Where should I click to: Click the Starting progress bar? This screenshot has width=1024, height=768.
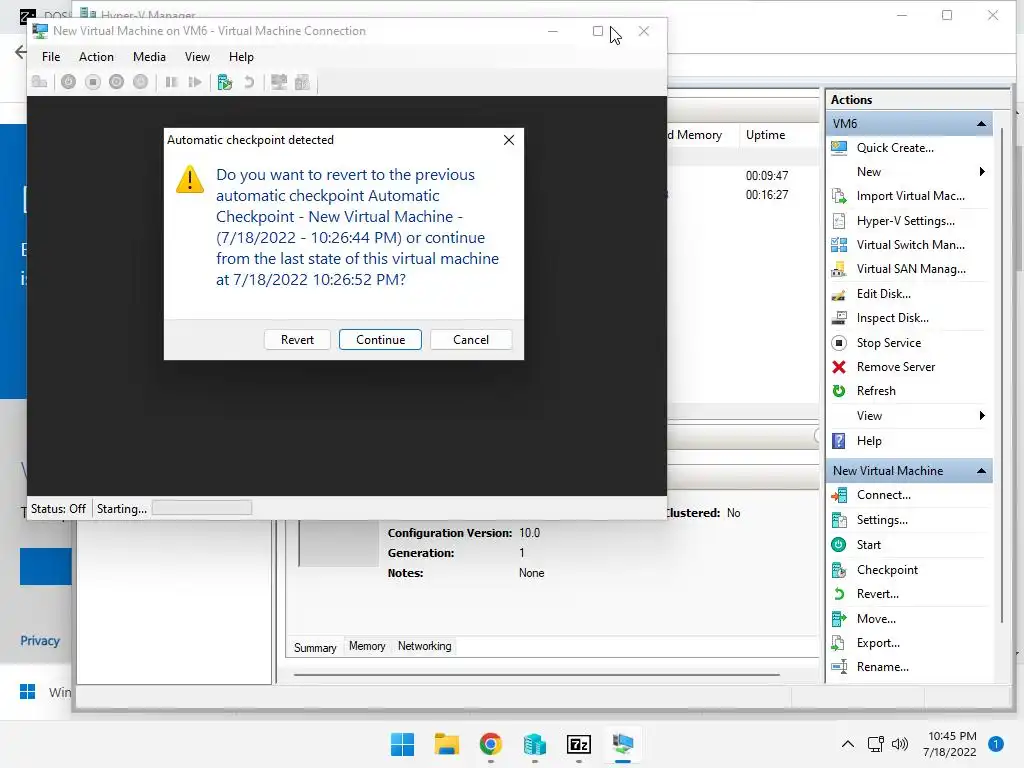click(202, 508)
